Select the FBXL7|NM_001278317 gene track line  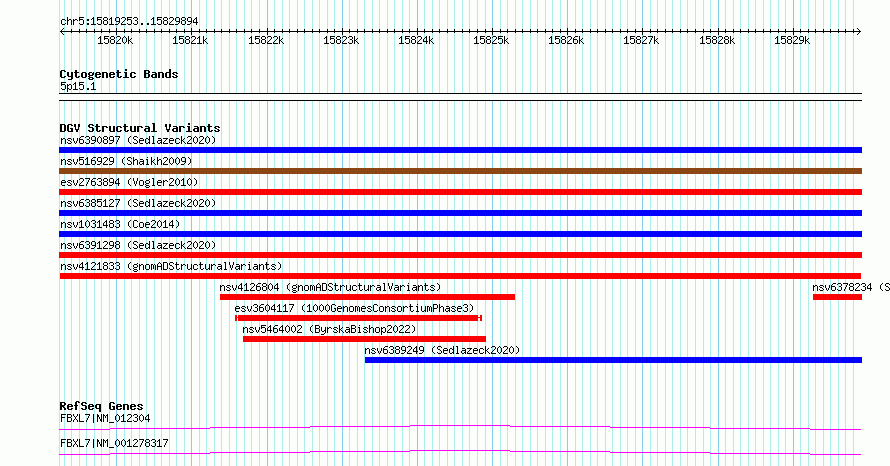click(x=460, y=452)
